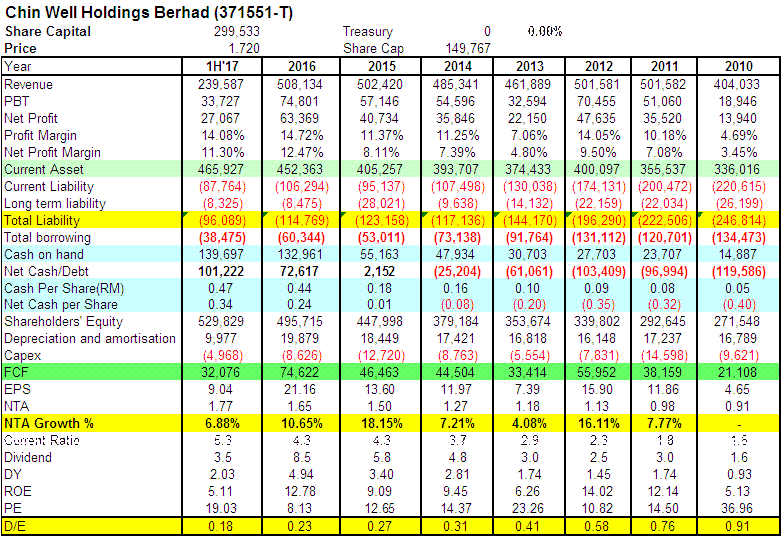Select the Treasury percentage 0.00%

544,31
